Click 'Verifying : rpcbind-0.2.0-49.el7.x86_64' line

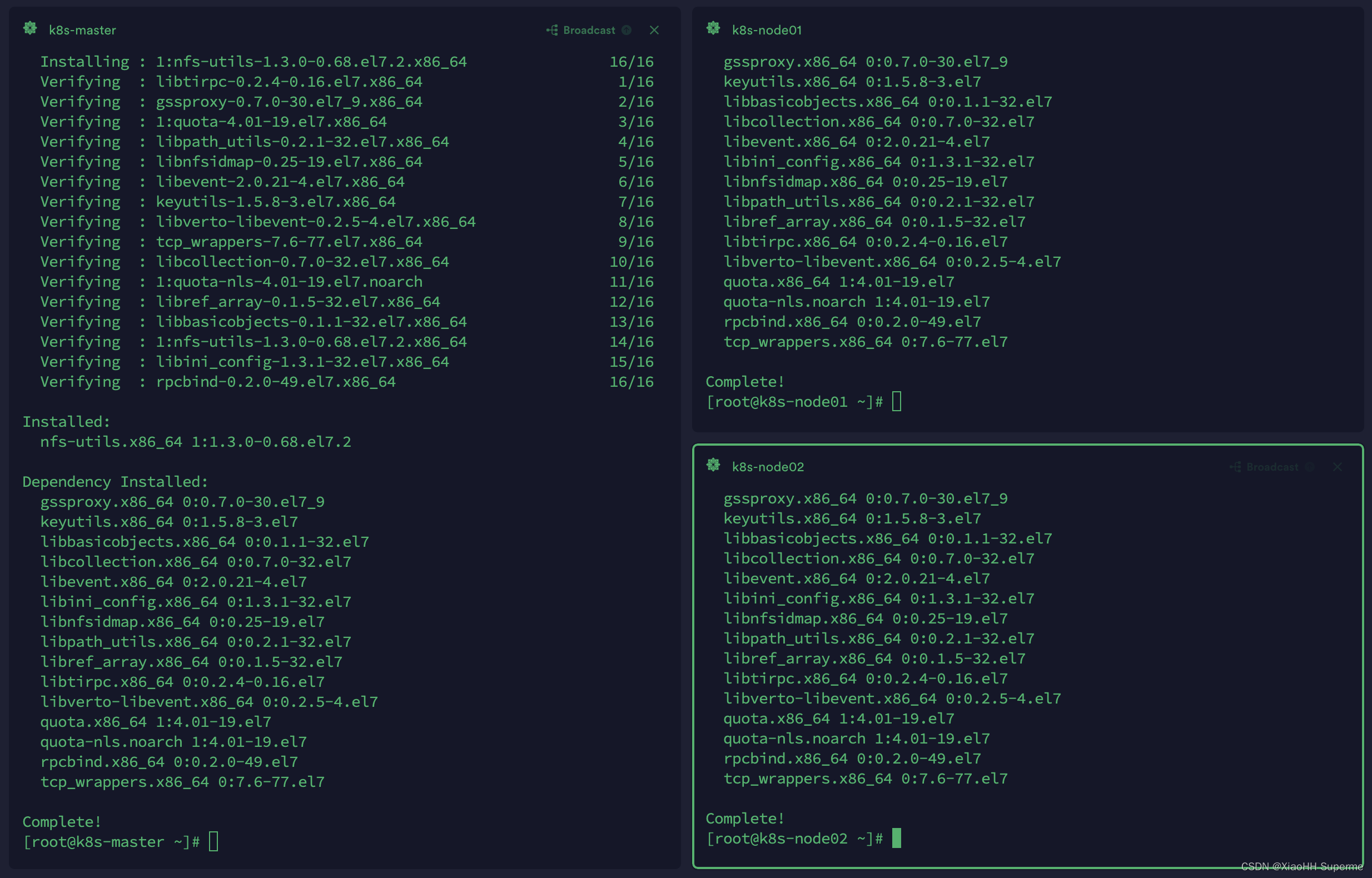(x=347, y=381)
